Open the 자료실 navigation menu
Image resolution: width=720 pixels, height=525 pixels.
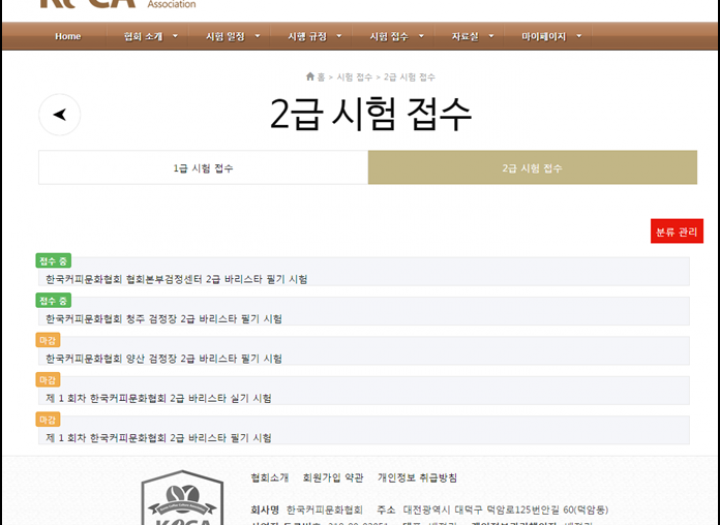[x=474, y=37]
